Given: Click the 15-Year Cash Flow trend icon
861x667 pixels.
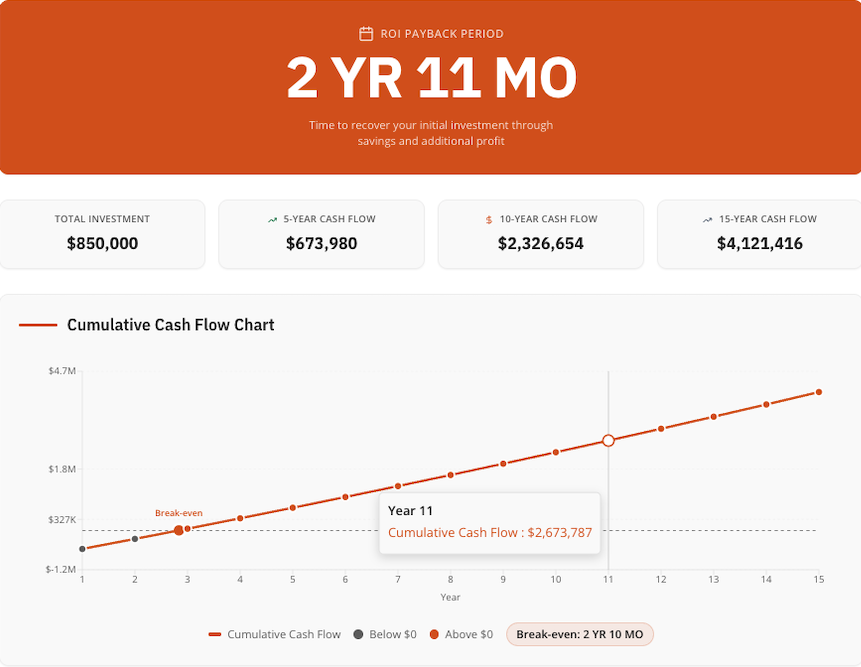Looking at the screenshot, I should tap(707, 219).
